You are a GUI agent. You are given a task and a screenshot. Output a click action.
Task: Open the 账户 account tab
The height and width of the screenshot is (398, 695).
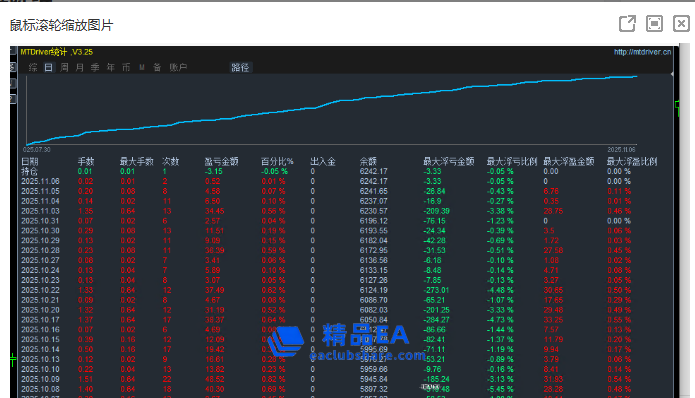(x=178, y=67)
